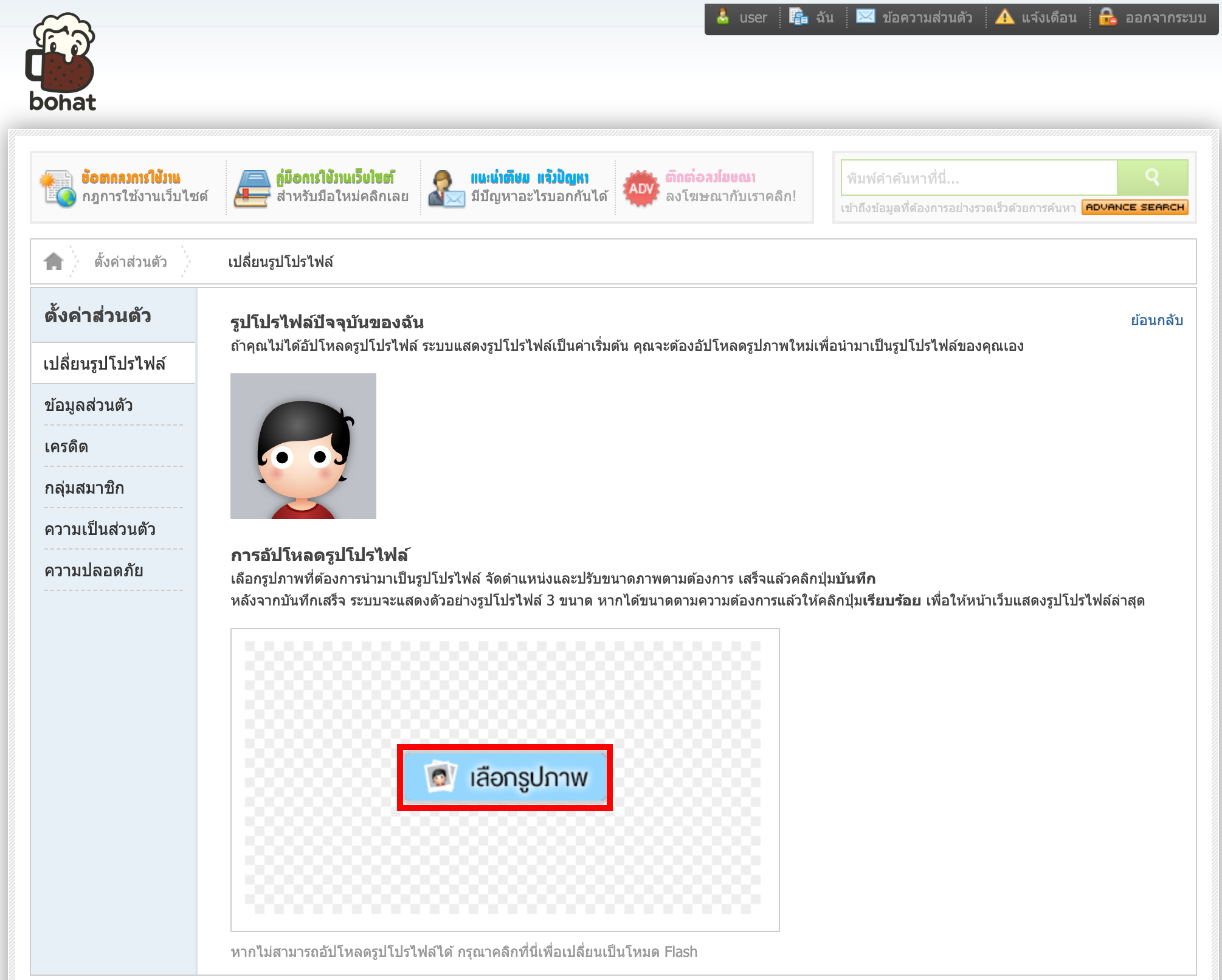Click the terms of use document icon

click(x=58, y=188)
